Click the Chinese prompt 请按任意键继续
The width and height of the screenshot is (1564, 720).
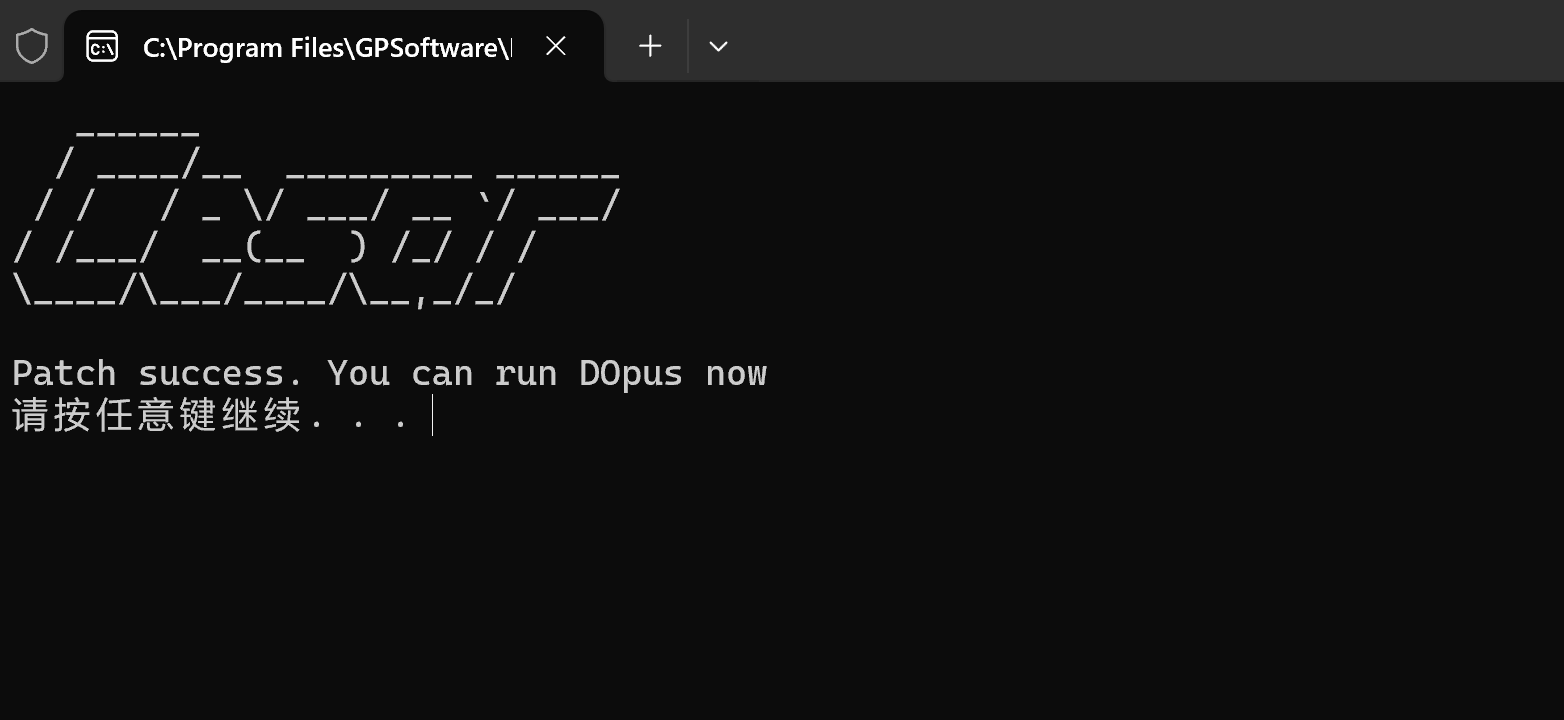157,415
